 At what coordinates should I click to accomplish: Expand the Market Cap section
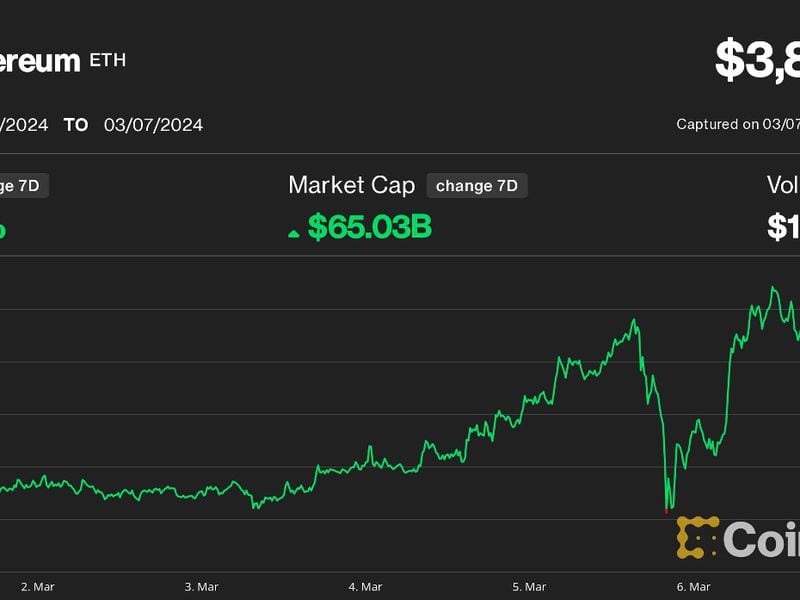pyautogui.click(x=351, y=186)
